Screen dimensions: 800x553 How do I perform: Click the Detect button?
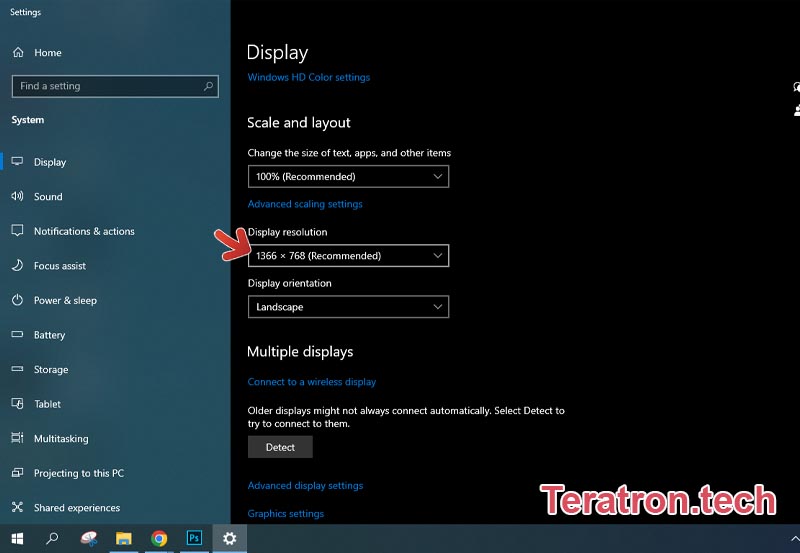click(x=280, y=447)
